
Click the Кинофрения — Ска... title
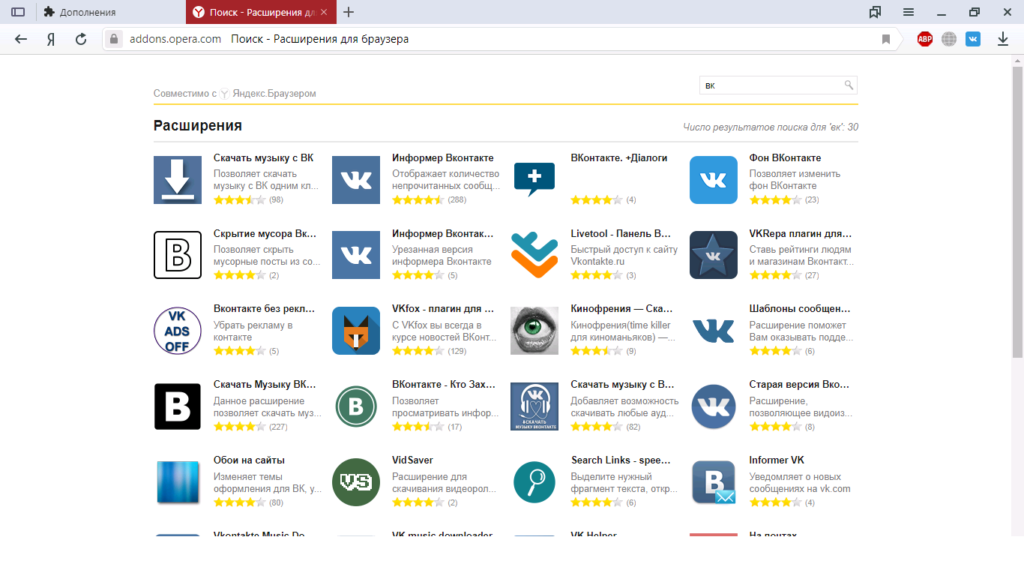coord(622,309)
